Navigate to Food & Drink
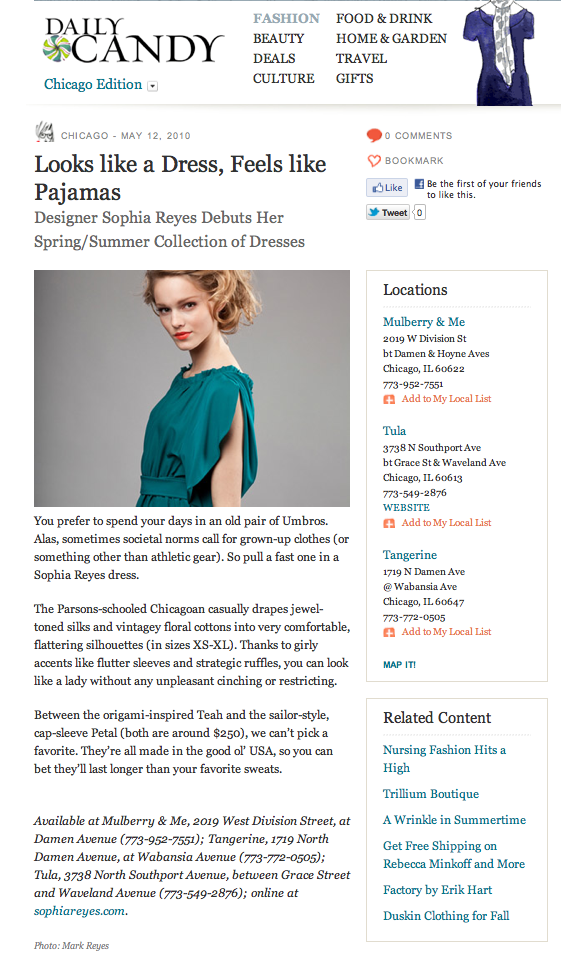The image size is (561, 962). tap(384, 18)
